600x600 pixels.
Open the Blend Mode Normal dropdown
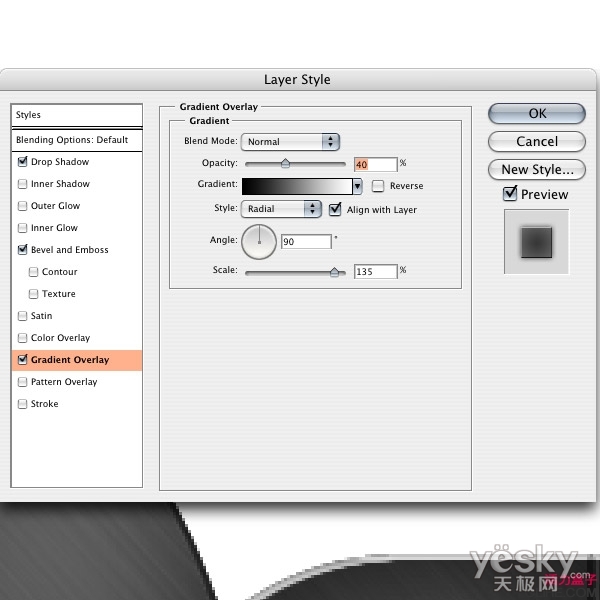pos(290,142)
